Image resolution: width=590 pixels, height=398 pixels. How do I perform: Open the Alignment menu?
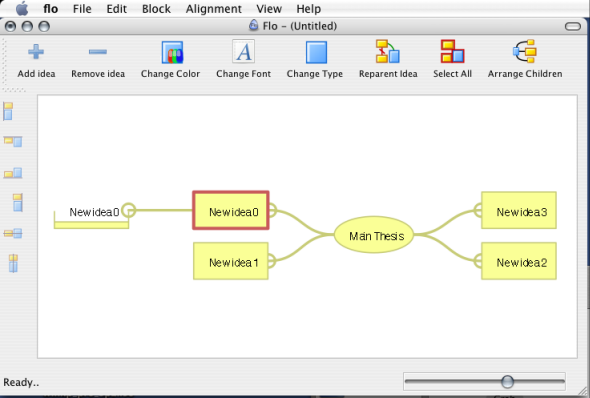coord(213,9)
